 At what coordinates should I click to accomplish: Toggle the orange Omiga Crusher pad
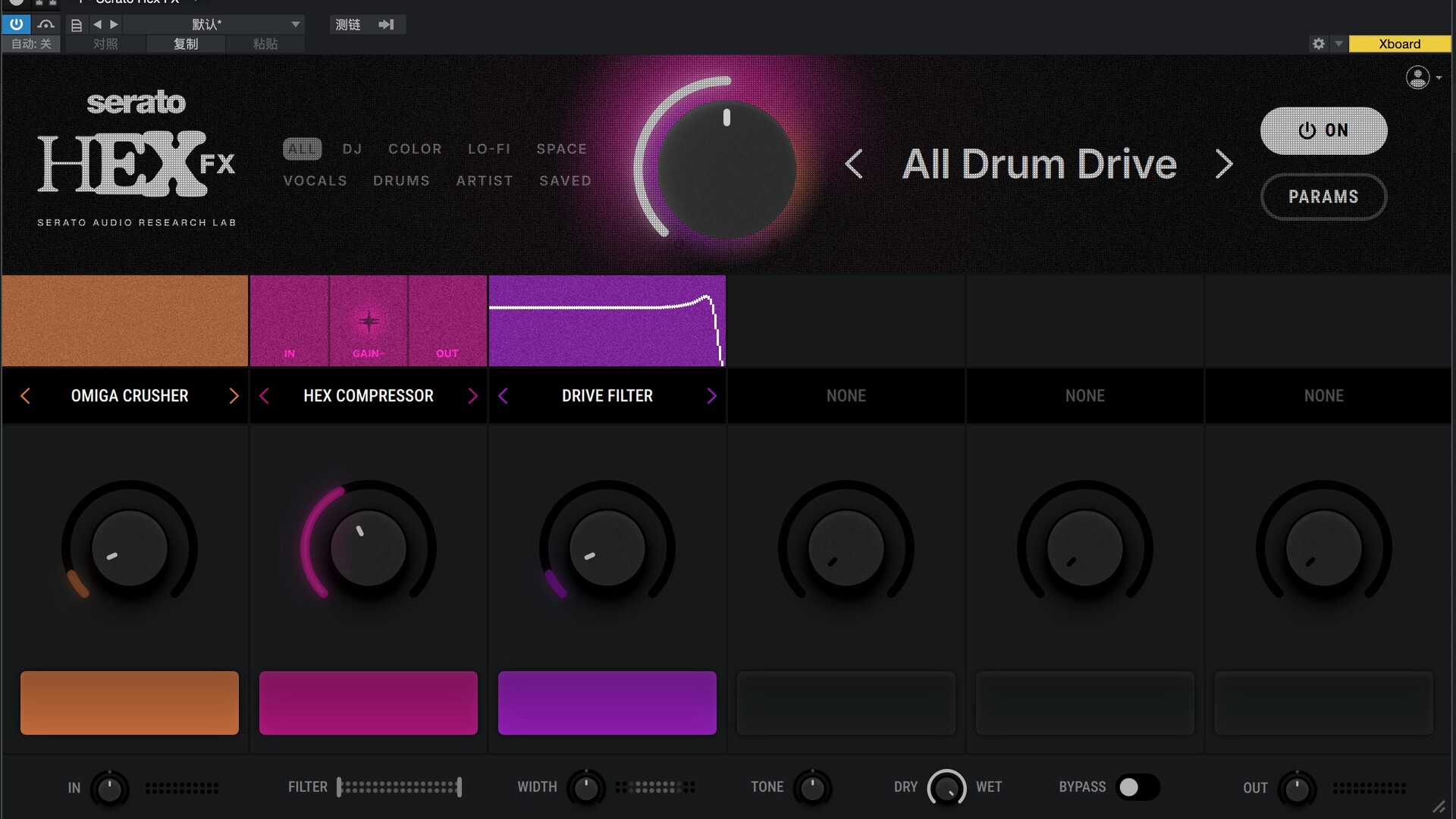click(130, 703)
